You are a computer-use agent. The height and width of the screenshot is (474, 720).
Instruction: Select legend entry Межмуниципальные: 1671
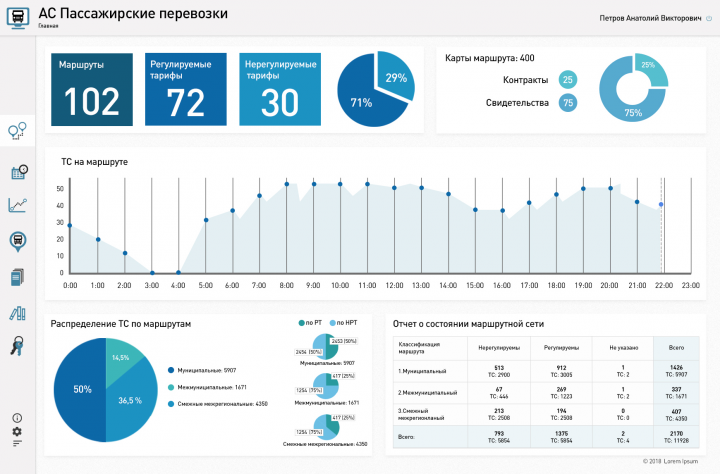208,387
